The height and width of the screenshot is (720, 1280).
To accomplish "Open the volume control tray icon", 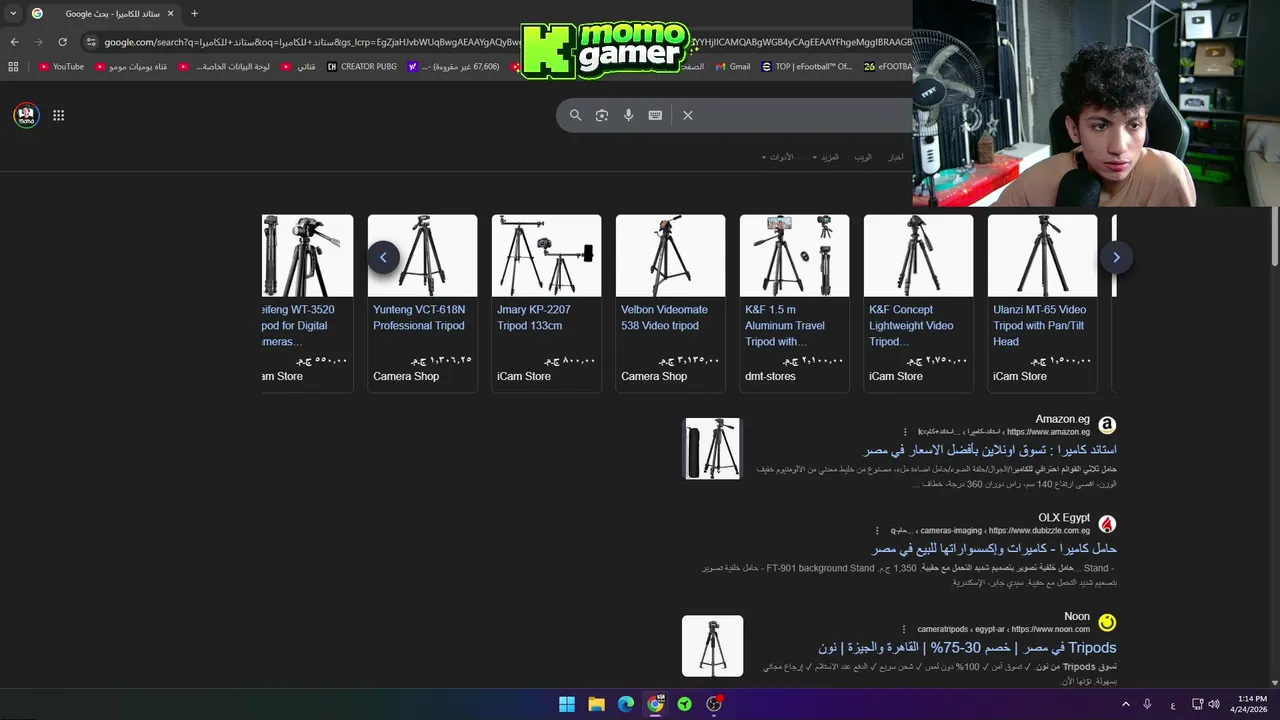I will click(x=1213, y=704).
